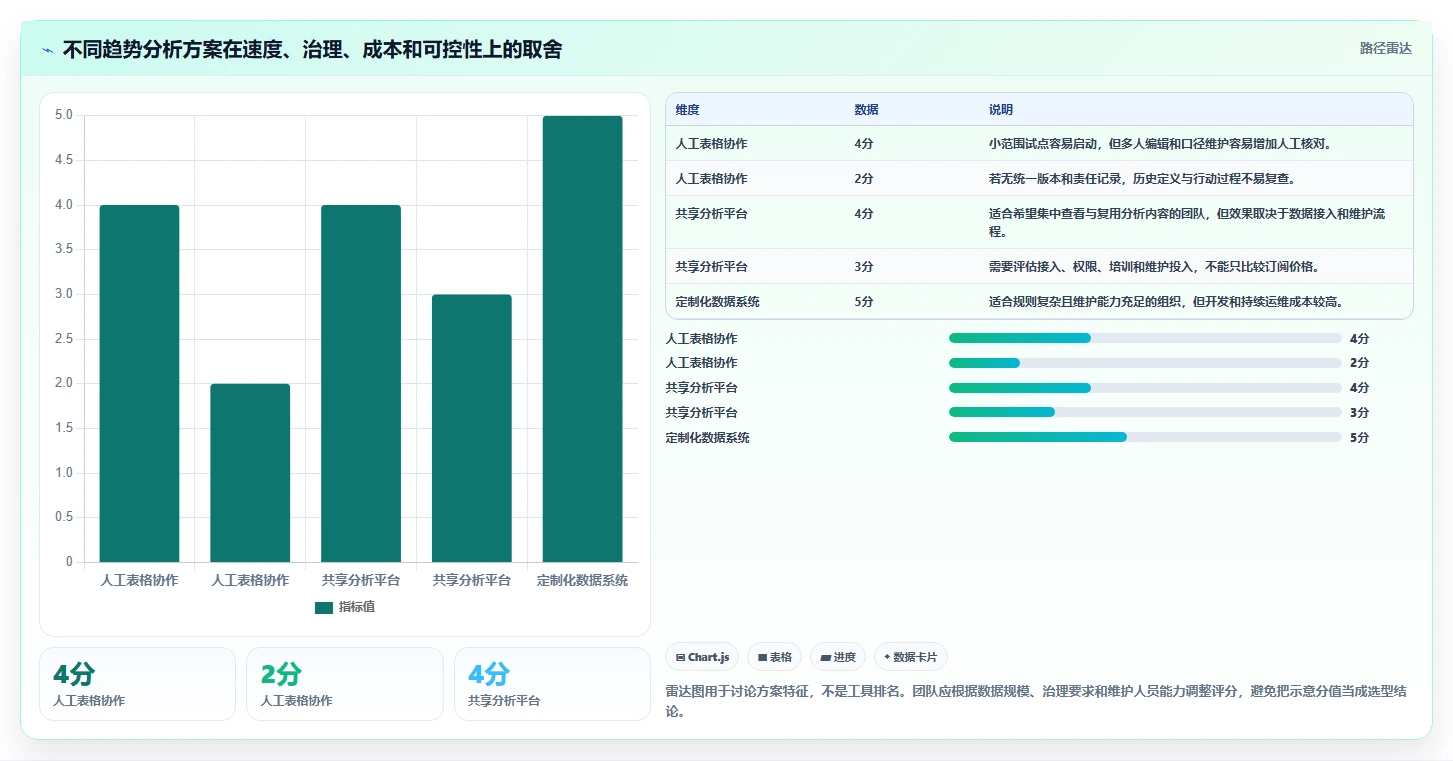The height and width of the screenshot is (761, 1453).
Task: Click the 维度 column header
Action: [687, 110]
